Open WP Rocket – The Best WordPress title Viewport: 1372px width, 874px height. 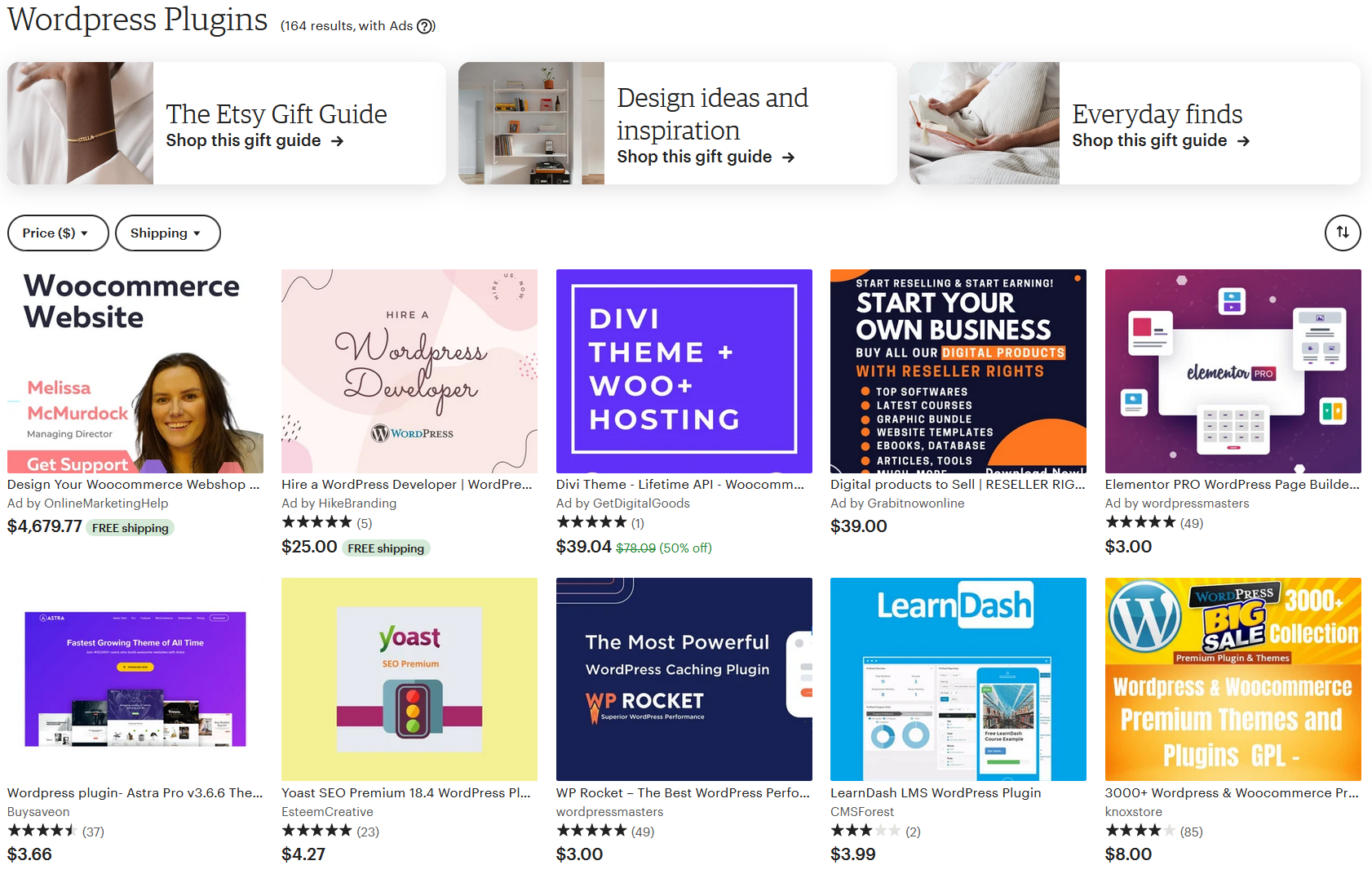[x=684, y=792]
